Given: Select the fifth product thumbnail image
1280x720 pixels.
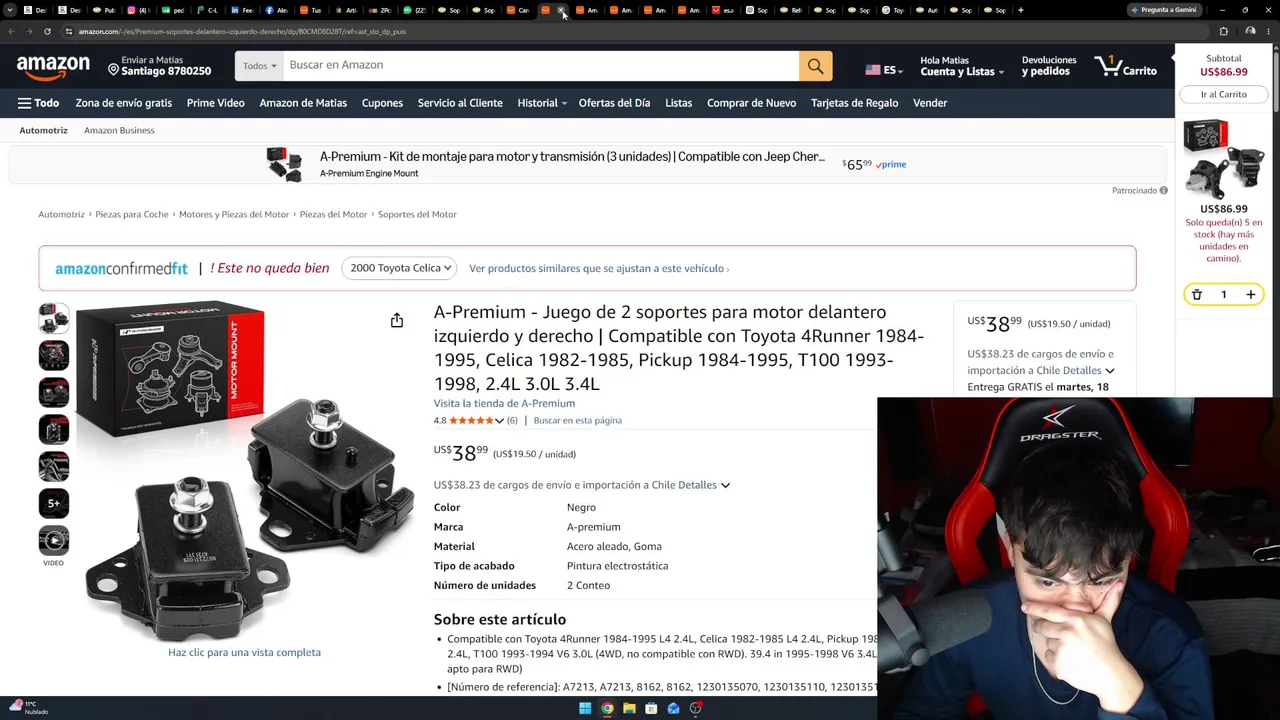Looking at the screenshot, I should tap(54, 466).
